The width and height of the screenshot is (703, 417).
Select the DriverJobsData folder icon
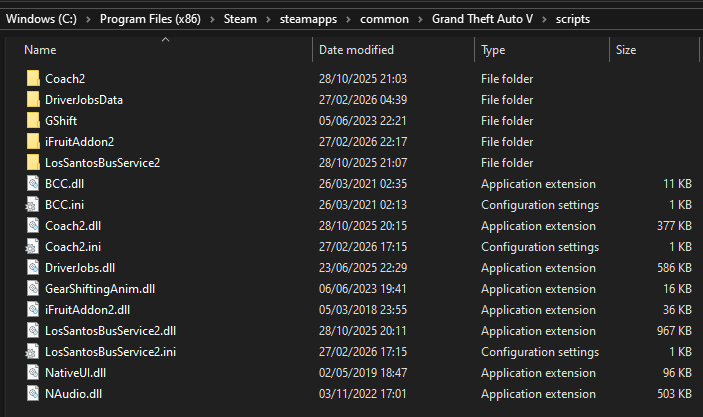click(33, 100)
